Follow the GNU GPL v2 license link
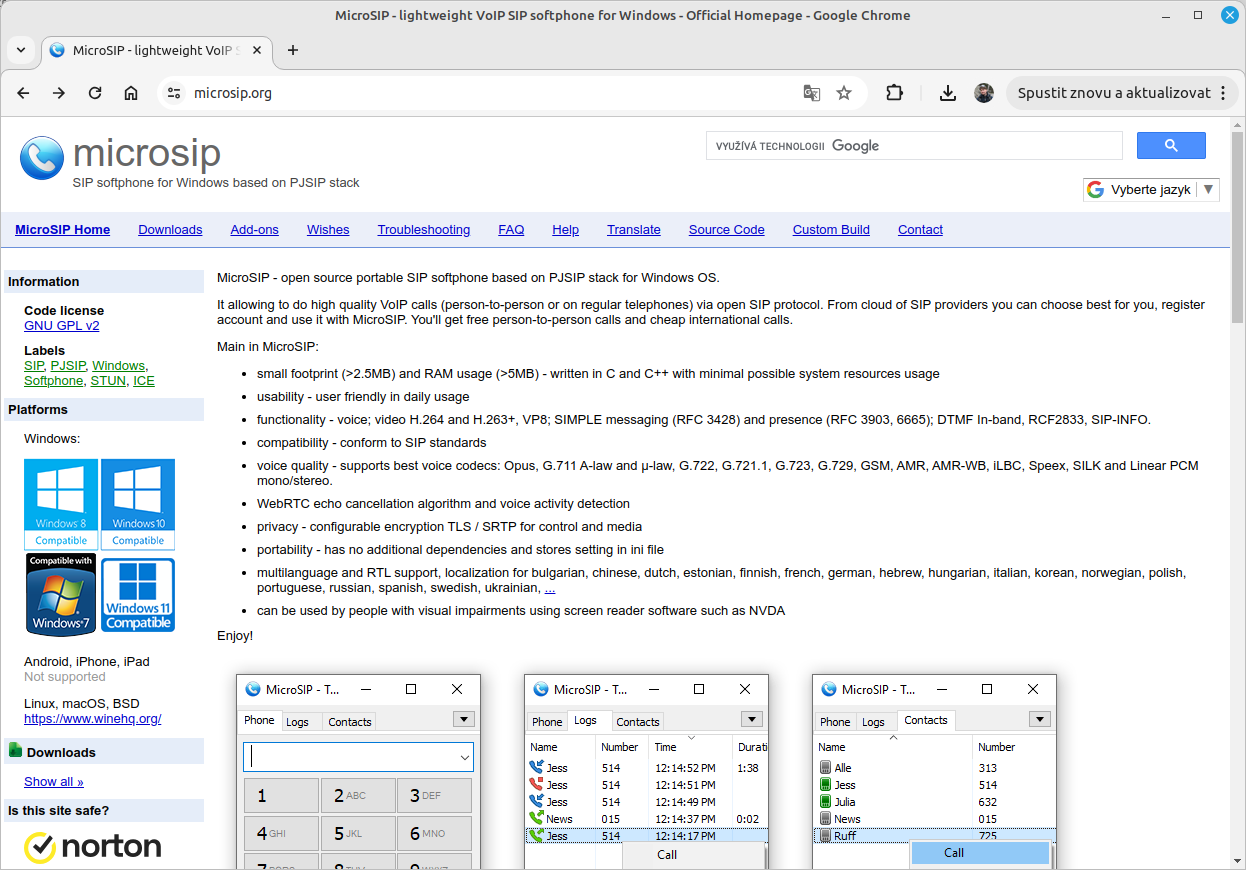The image size is (1246, 870). coord(62,326)
